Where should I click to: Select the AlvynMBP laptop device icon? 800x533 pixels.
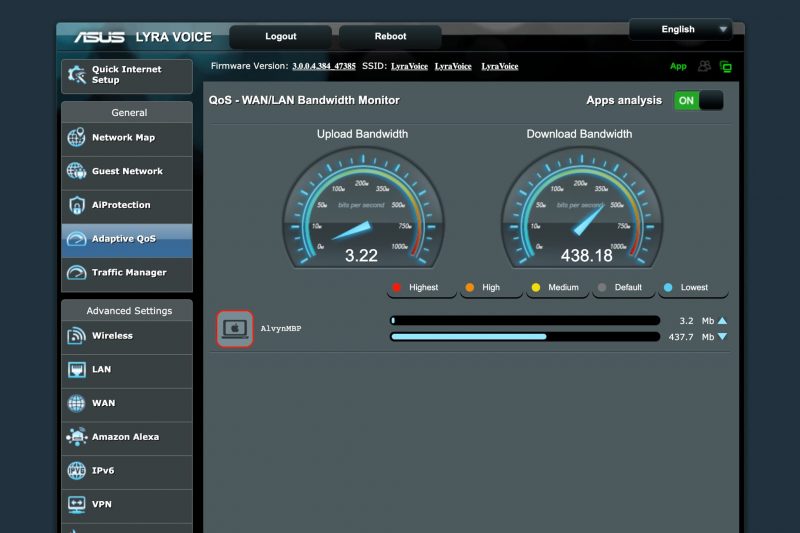coord(235,329)
